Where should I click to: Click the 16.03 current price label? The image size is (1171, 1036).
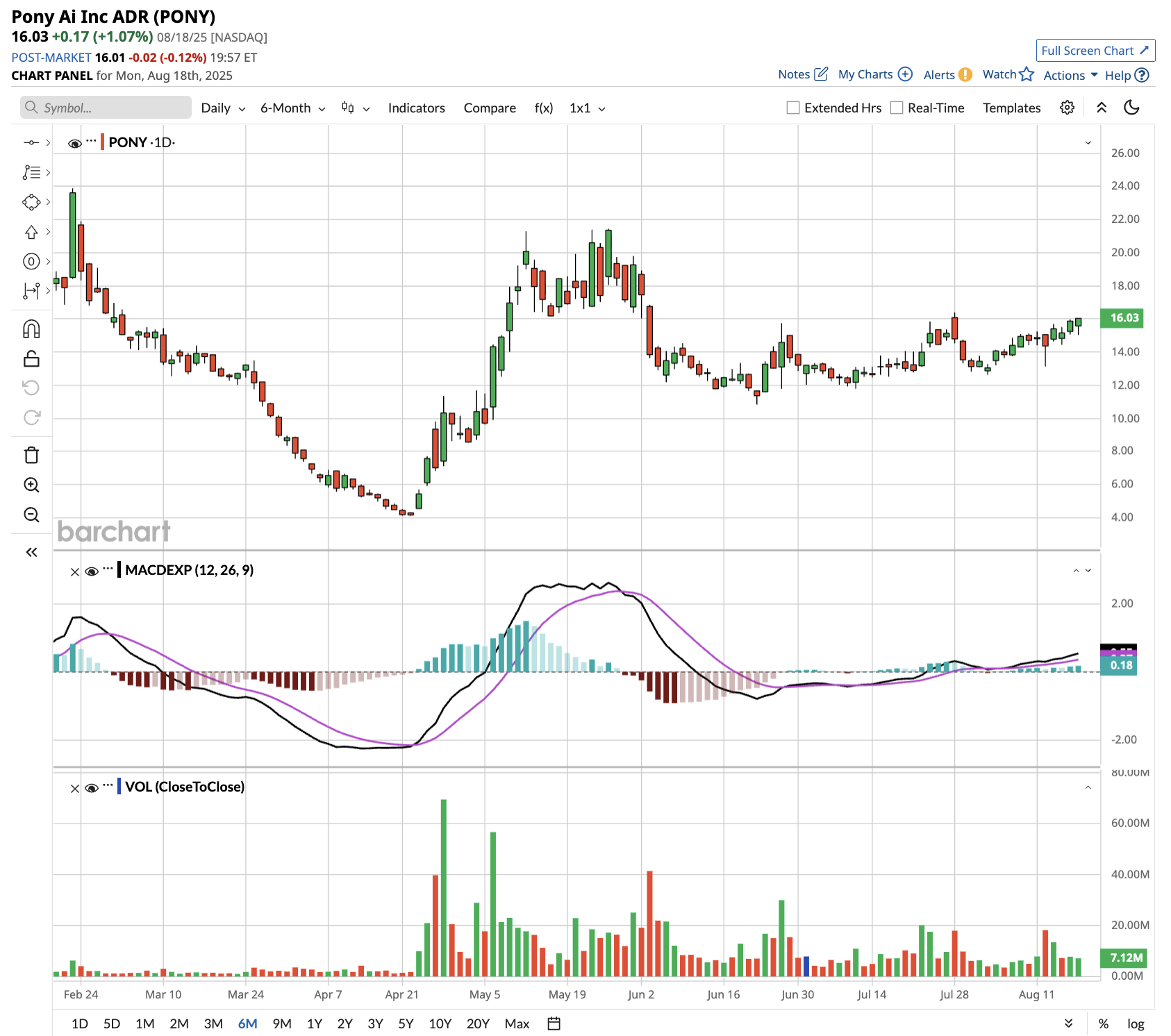[x=1122, y=318]
